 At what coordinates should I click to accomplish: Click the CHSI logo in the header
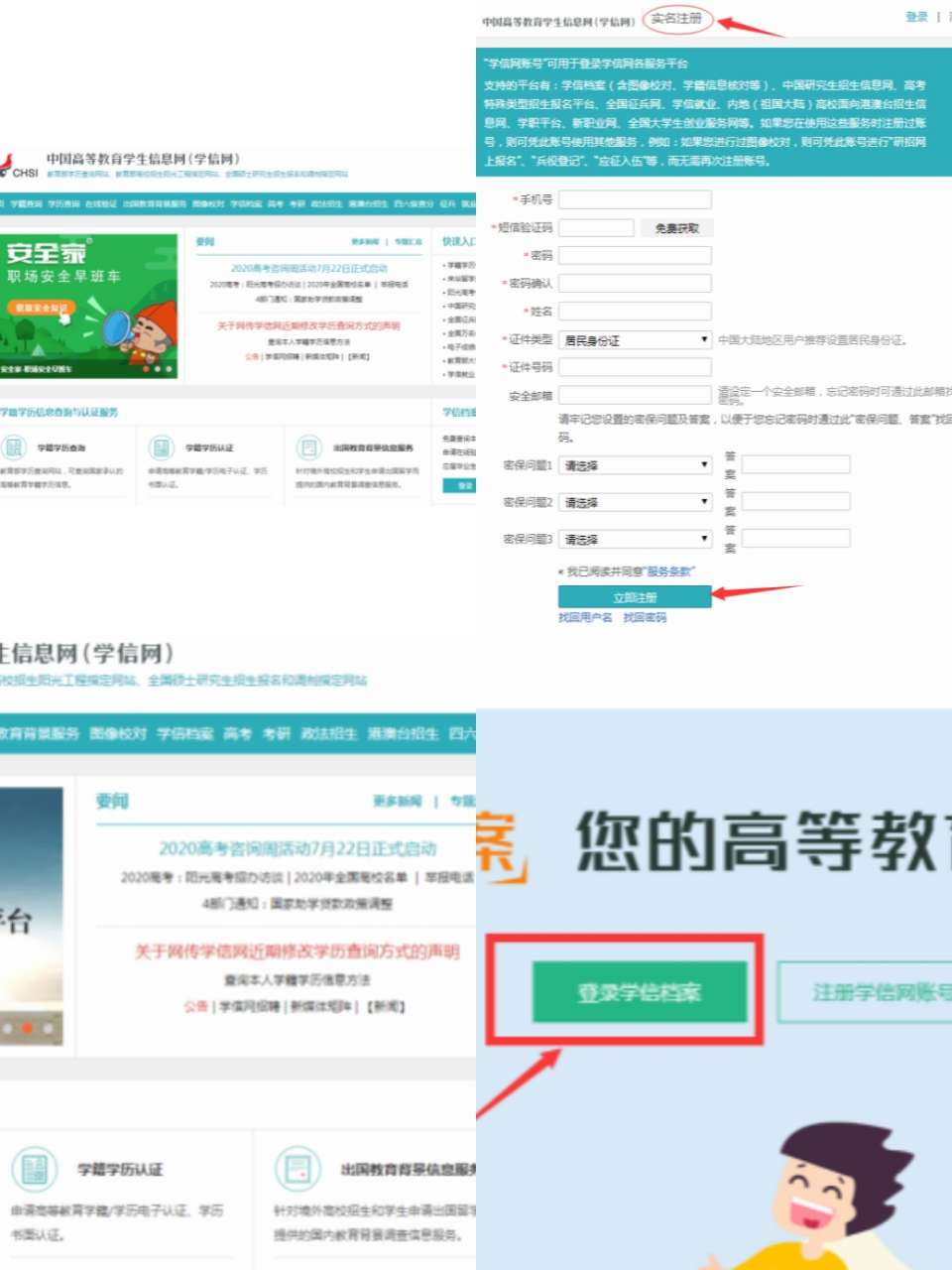tap(18, 167)
